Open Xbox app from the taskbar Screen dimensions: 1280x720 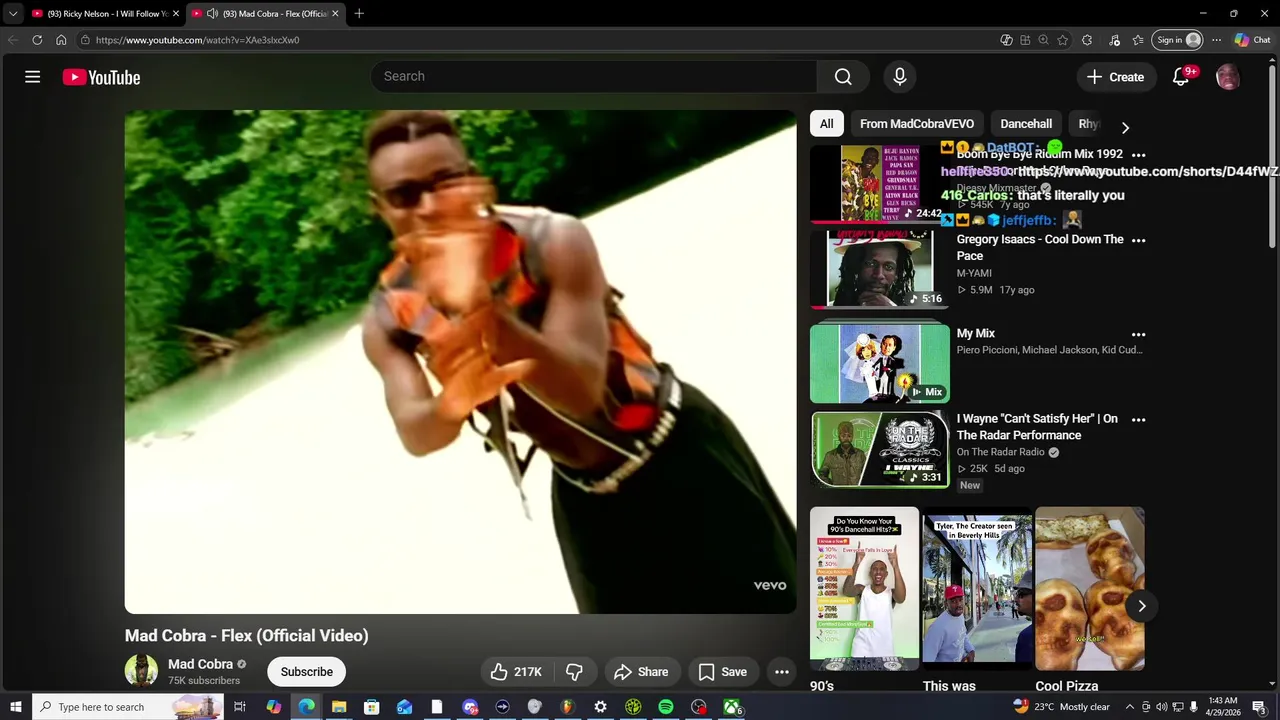point(732,707)
